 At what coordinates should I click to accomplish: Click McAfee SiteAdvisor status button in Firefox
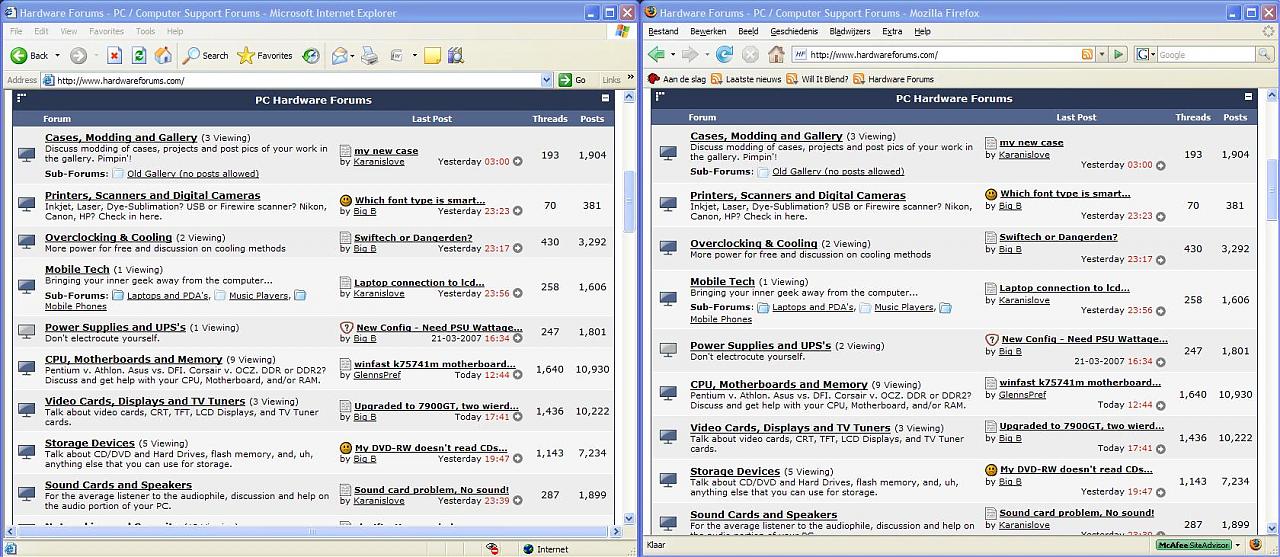tap(1192, 545)
